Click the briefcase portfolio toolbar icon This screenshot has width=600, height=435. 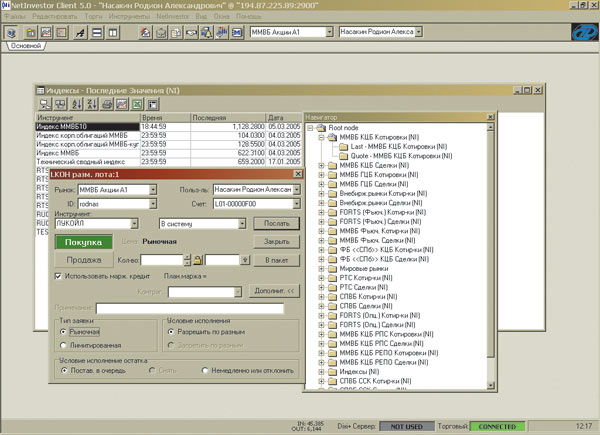click(x=161, y=33)
